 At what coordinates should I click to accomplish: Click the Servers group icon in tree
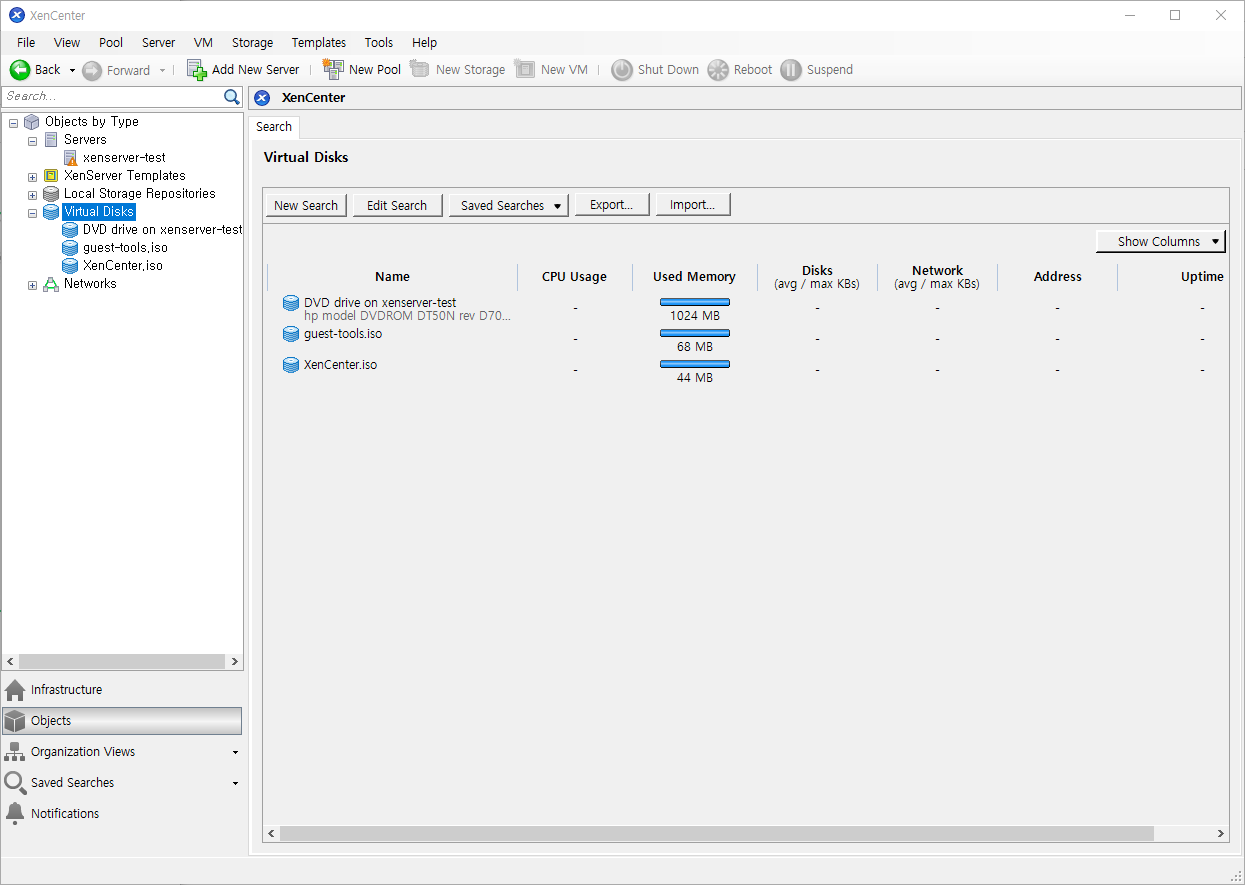[51, 140]
